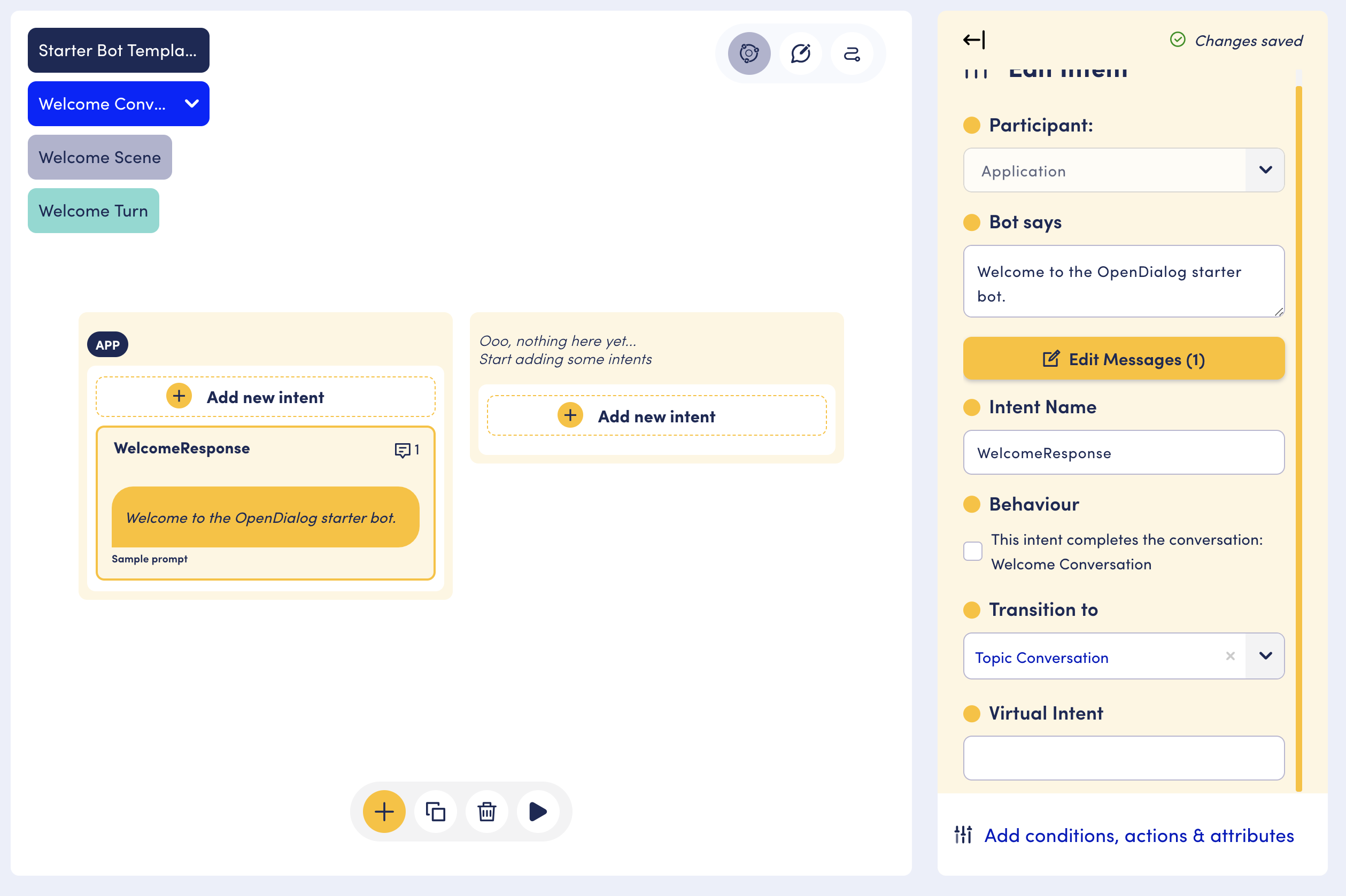Click the duplicate copy icon
This screenshot has width=1346, height=896.
pos(435,812)
